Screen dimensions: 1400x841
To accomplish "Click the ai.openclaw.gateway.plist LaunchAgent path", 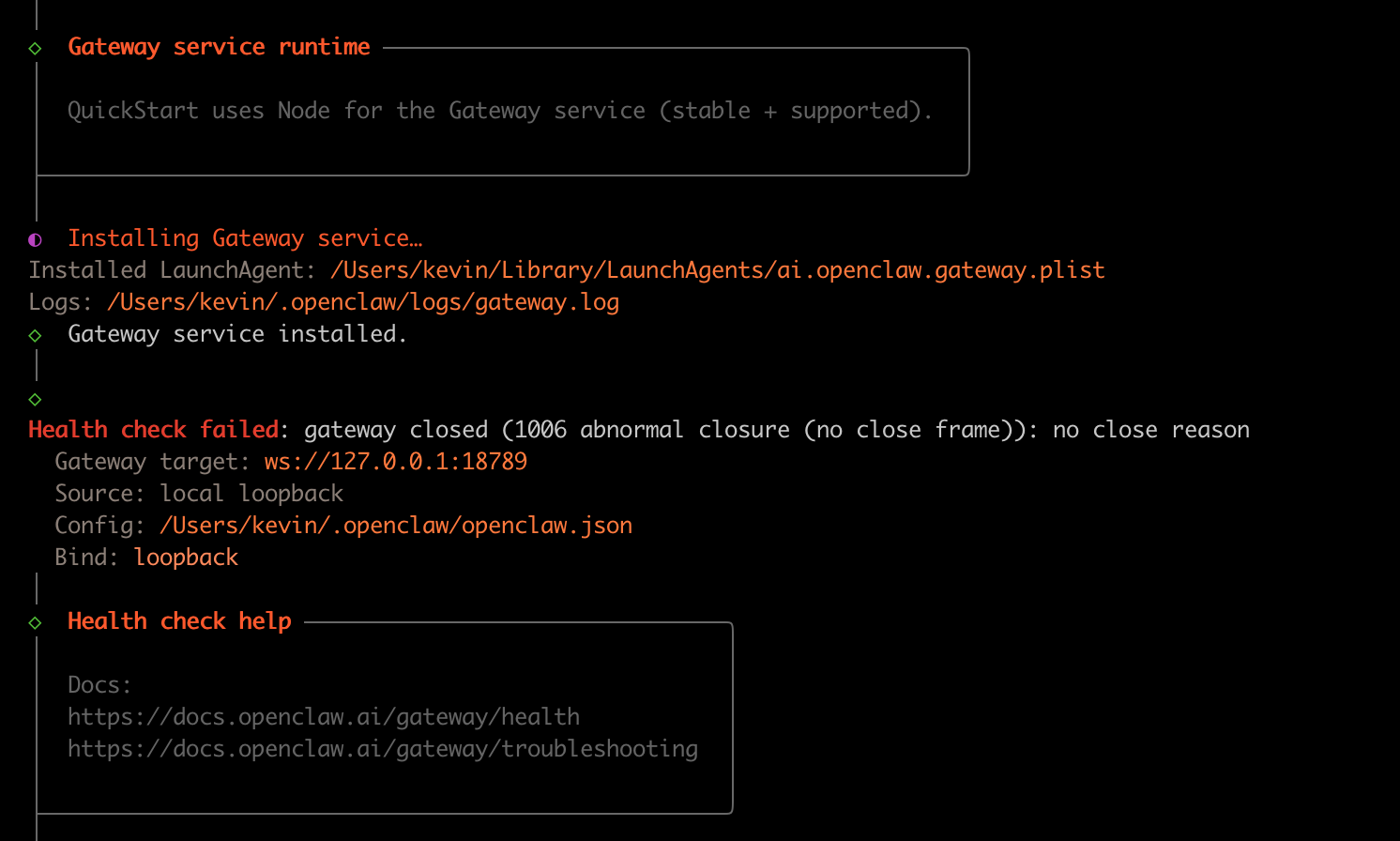I will [x=718, y=270].
